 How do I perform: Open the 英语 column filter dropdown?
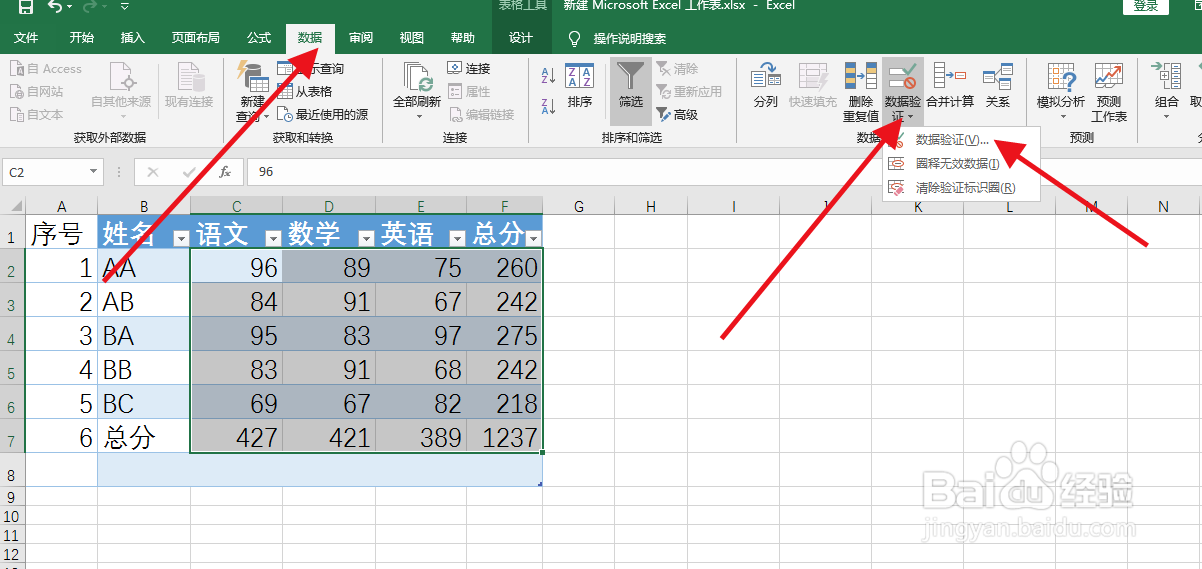pyautogui.click(x=457, y=238)
